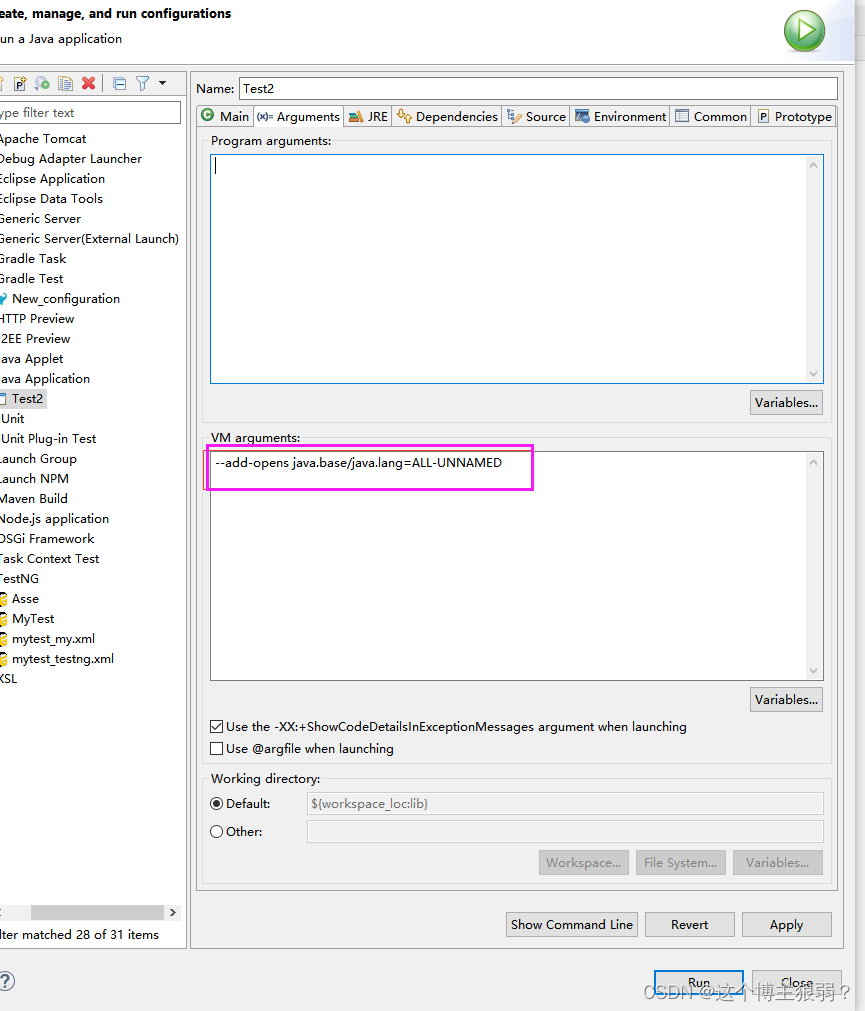
Task: Disable the ShowCodeDetailsInExceptionMessages checkbox
Action: (216, 726)
